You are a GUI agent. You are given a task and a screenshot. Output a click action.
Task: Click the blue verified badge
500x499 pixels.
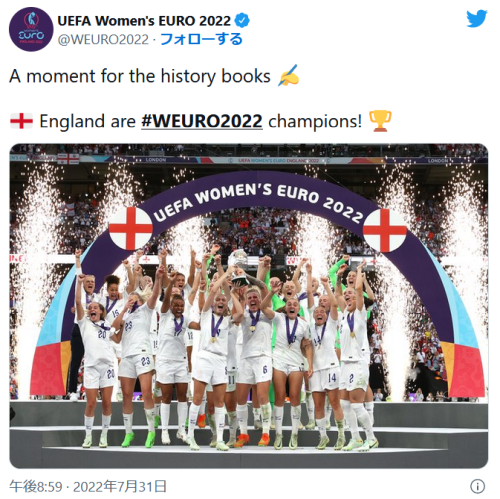pos(242,20)
